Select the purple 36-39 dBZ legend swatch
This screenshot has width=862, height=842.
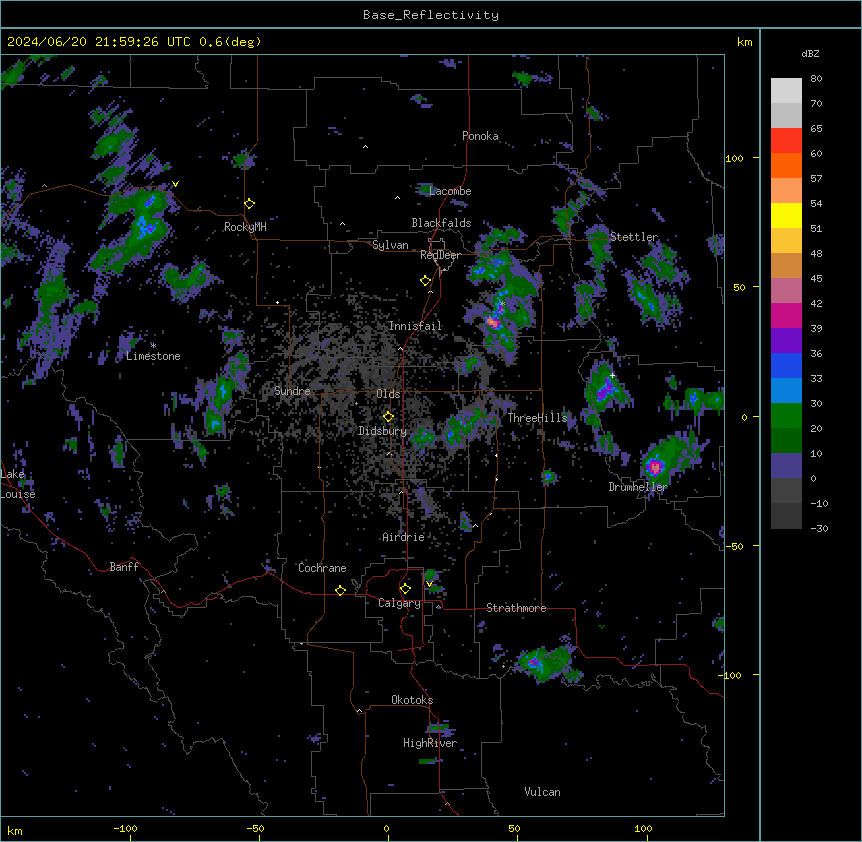click(786, 341)
